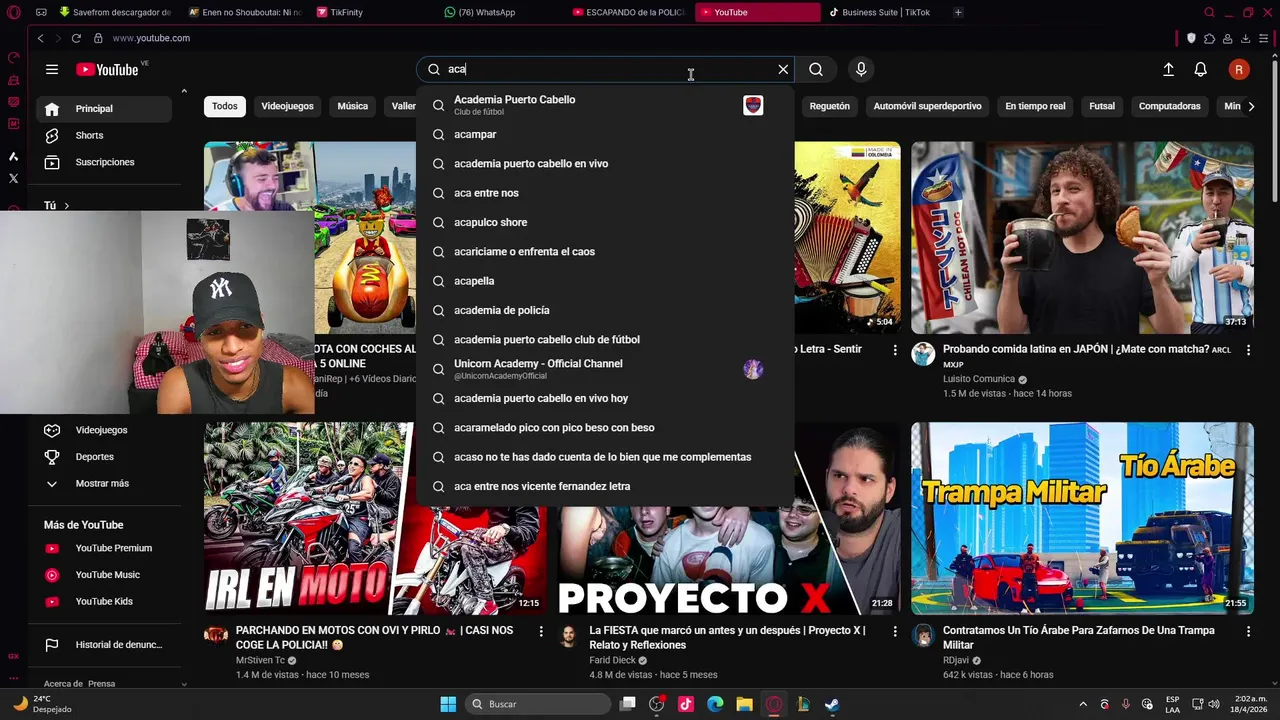The height and width of the screenshot is (720, 1280).
Task: Click the www.youtube.com address bar
Action: click(x=151, y=38)
